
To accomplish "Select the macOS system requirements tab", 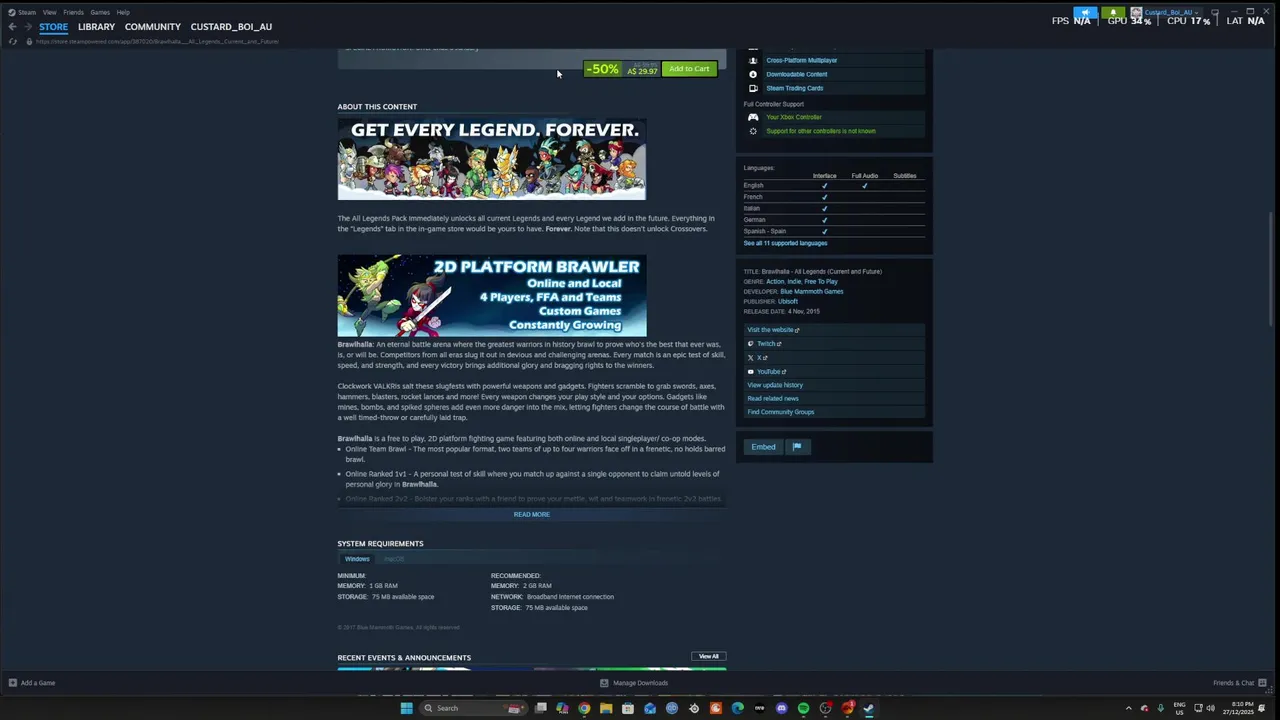I will pyautogui.click(x=394, y=559).
